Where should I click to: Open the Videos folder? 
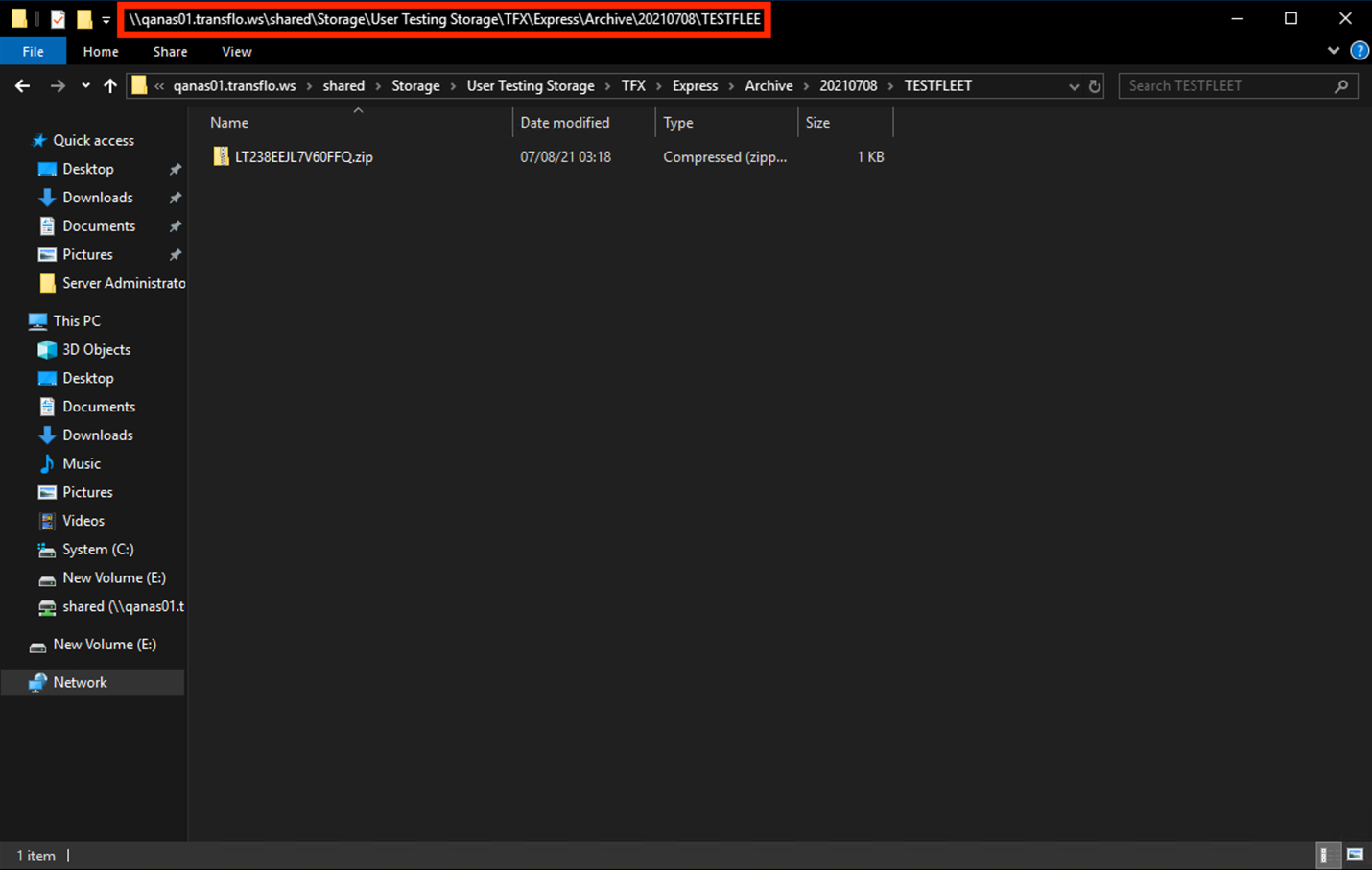[x=83, y=521]
